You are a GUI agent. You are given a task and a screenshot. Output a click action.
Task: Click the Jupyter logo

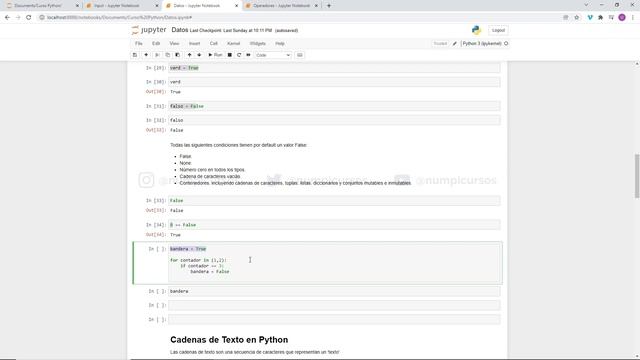click(x=149, y=30)
